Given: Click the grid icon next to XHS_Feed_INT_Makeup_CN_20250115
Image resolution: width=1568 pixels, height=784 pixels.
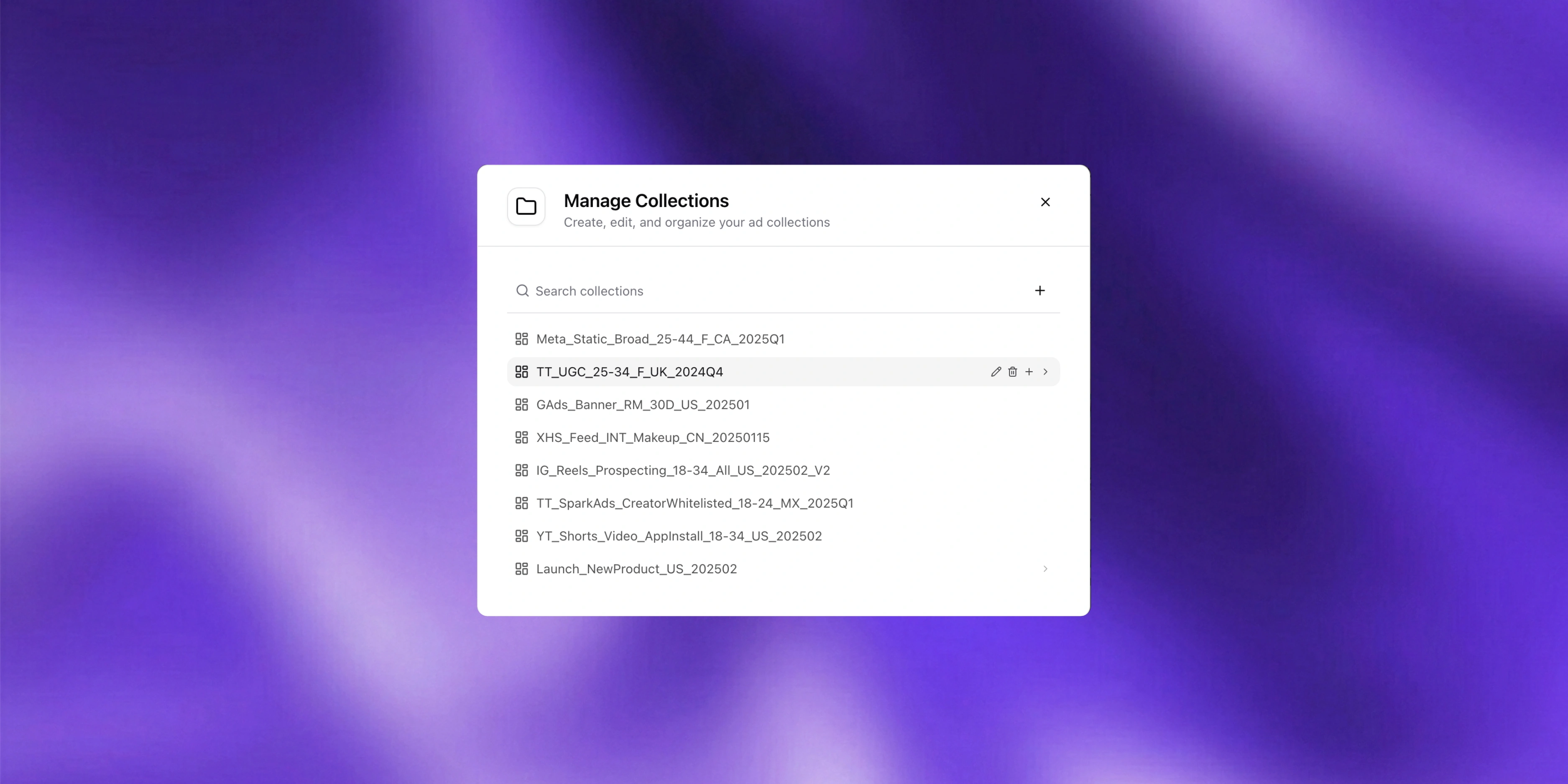Looking at the screenshot, I should tap(522, 437).
